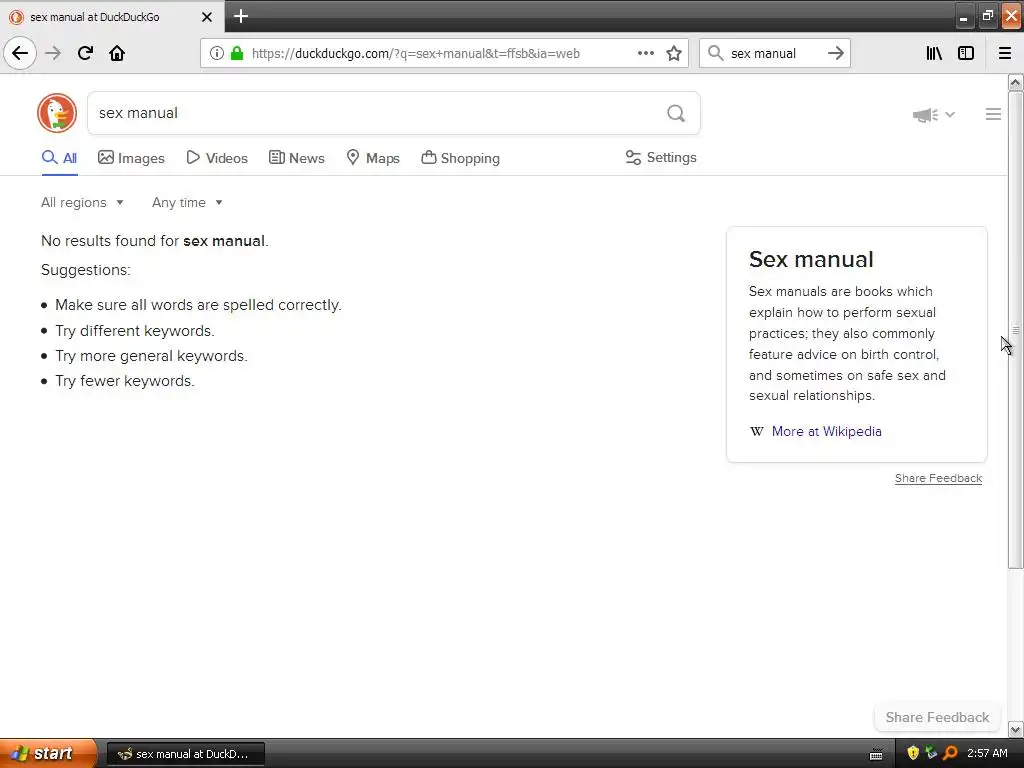
Task: Click the vertical scrollbar thumb
Action: point(1015,330)
